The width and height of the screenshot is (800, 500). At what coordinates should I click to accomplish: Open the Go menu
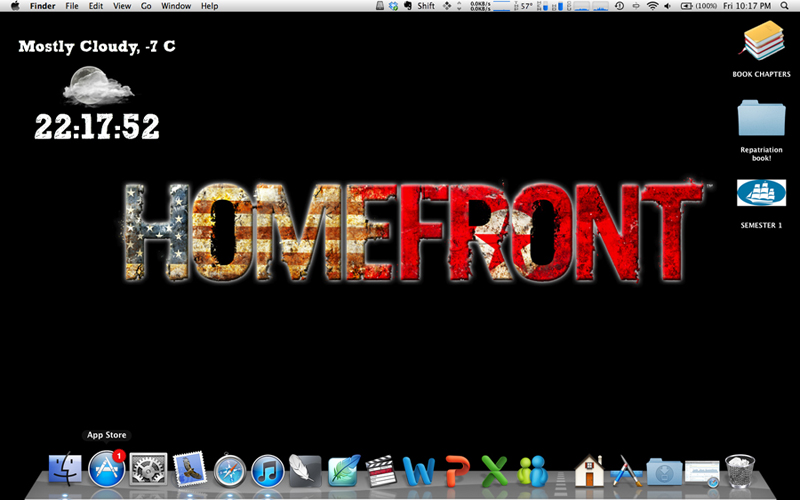[146, 6]
